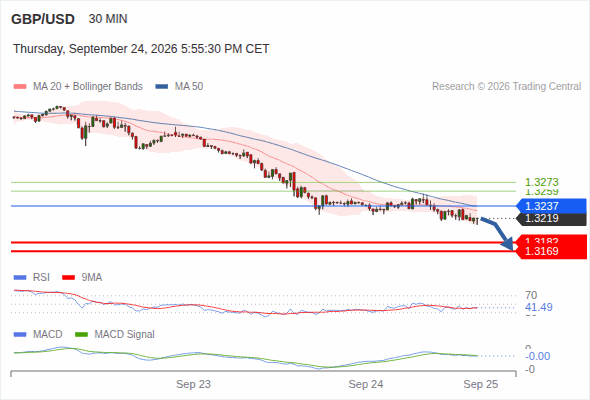
Task: Click the MA 20 + Bollinger Bands legend label
Action: tap(88, 87)
